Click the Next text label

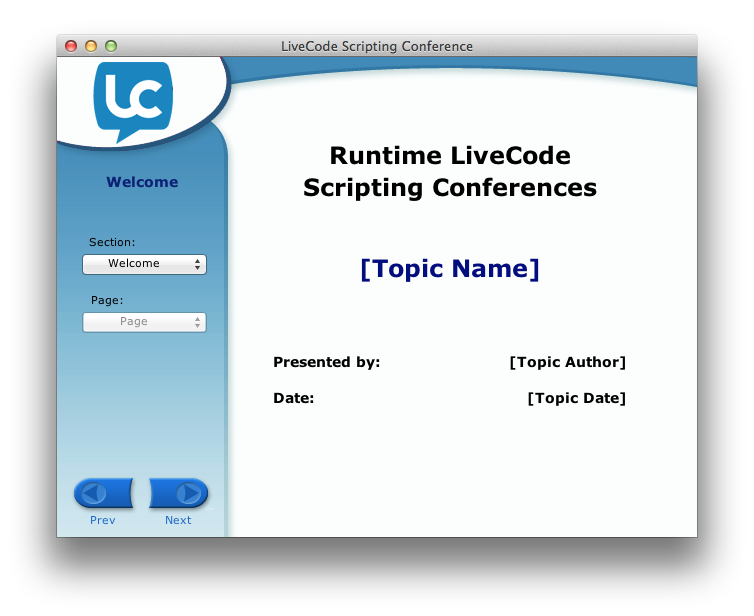(x=178, y=520)
